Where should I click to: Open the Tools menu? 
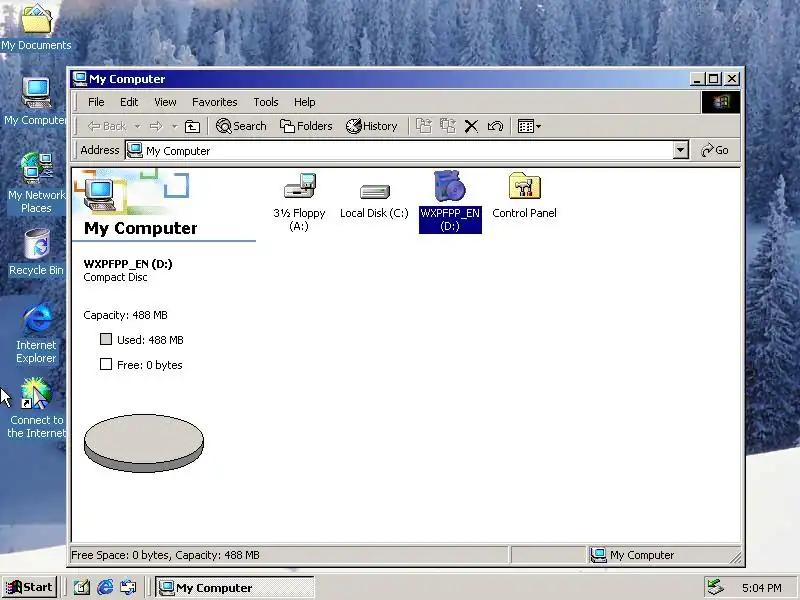click(266, 102)
